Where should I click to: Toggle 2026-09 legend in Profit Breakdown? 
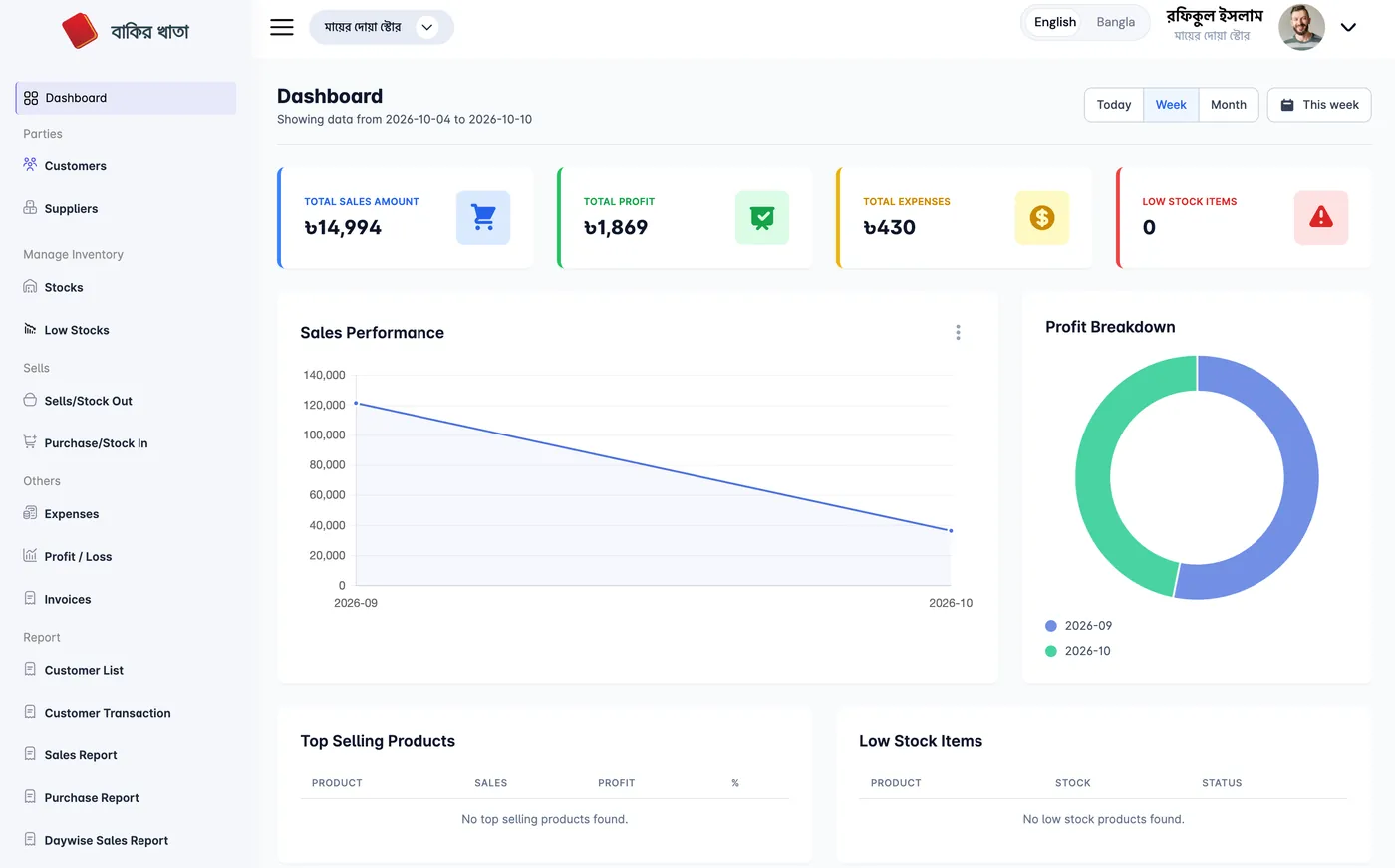click(x=1078, y=626)
